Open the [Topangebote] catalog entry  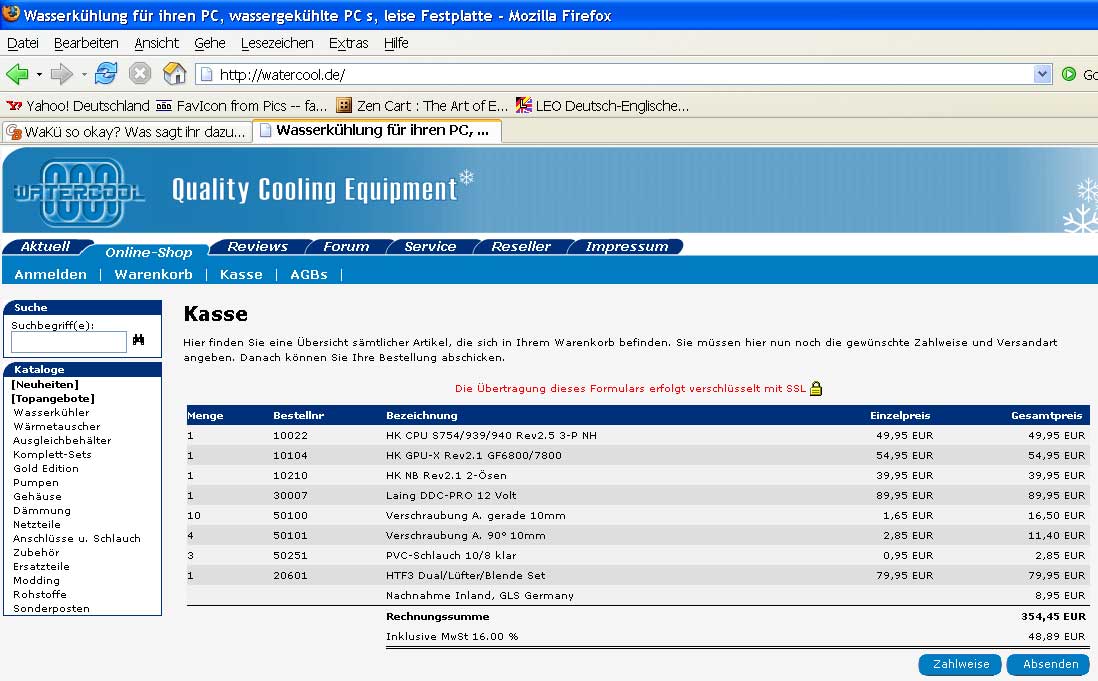click(53, 398)
